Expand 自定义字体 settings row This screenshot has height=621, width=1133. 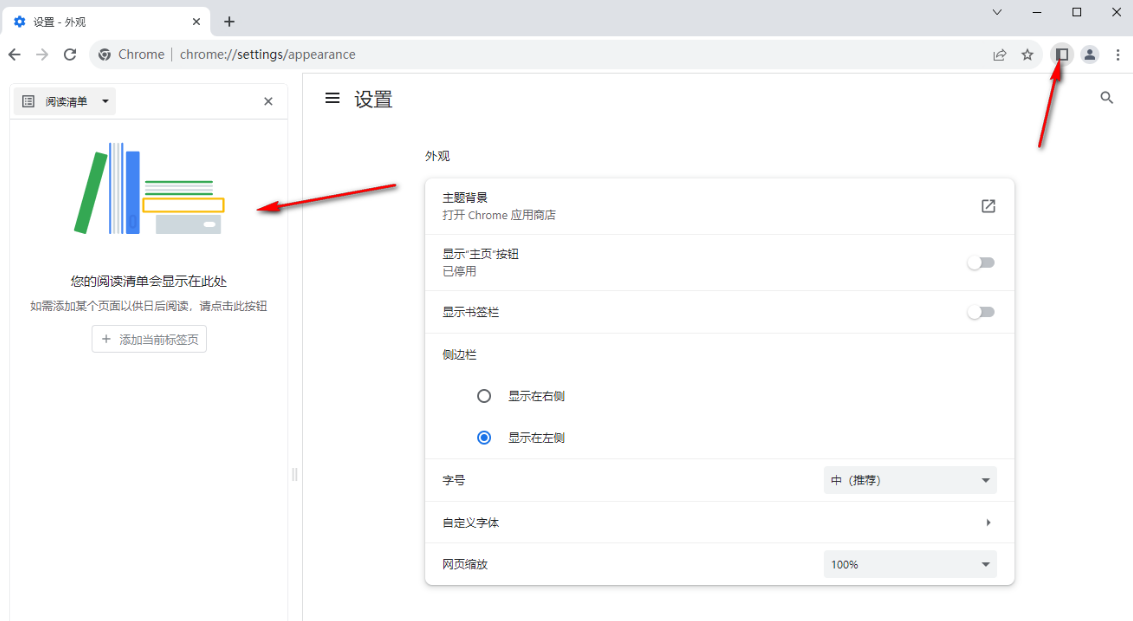[x=720, y=522]
